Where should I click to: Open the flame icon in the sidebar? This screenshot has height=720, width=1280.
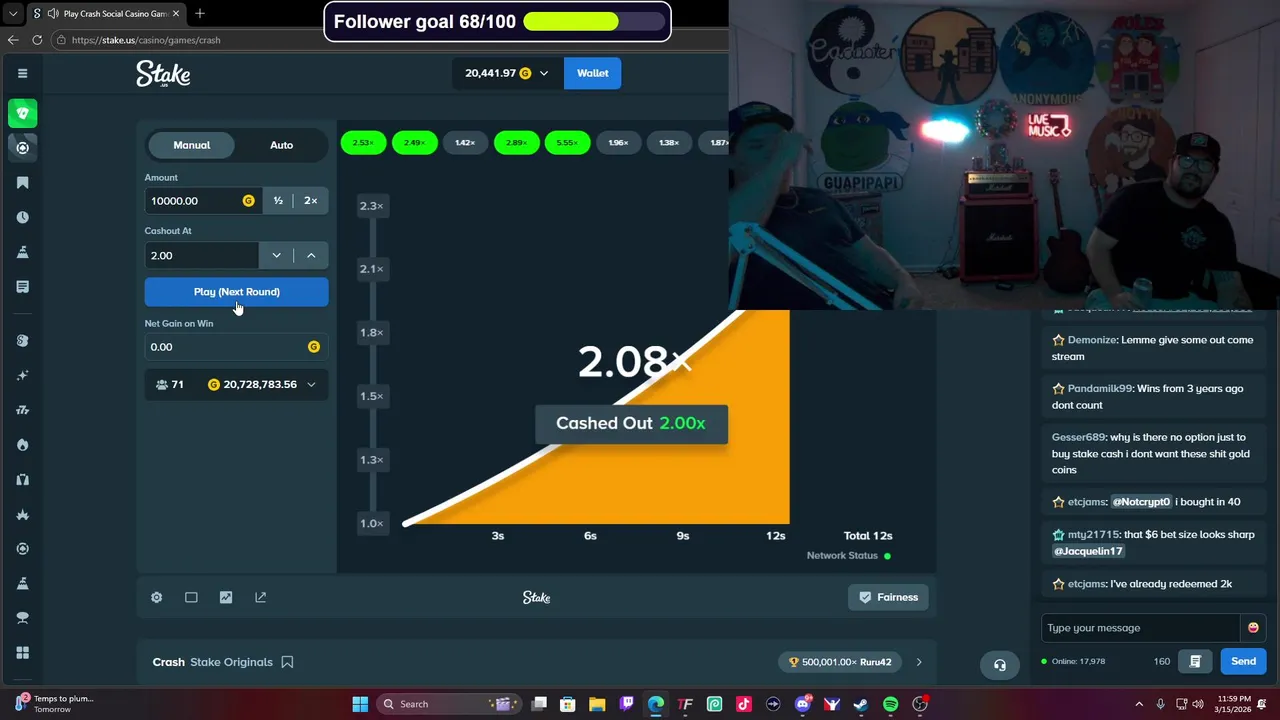22,445
